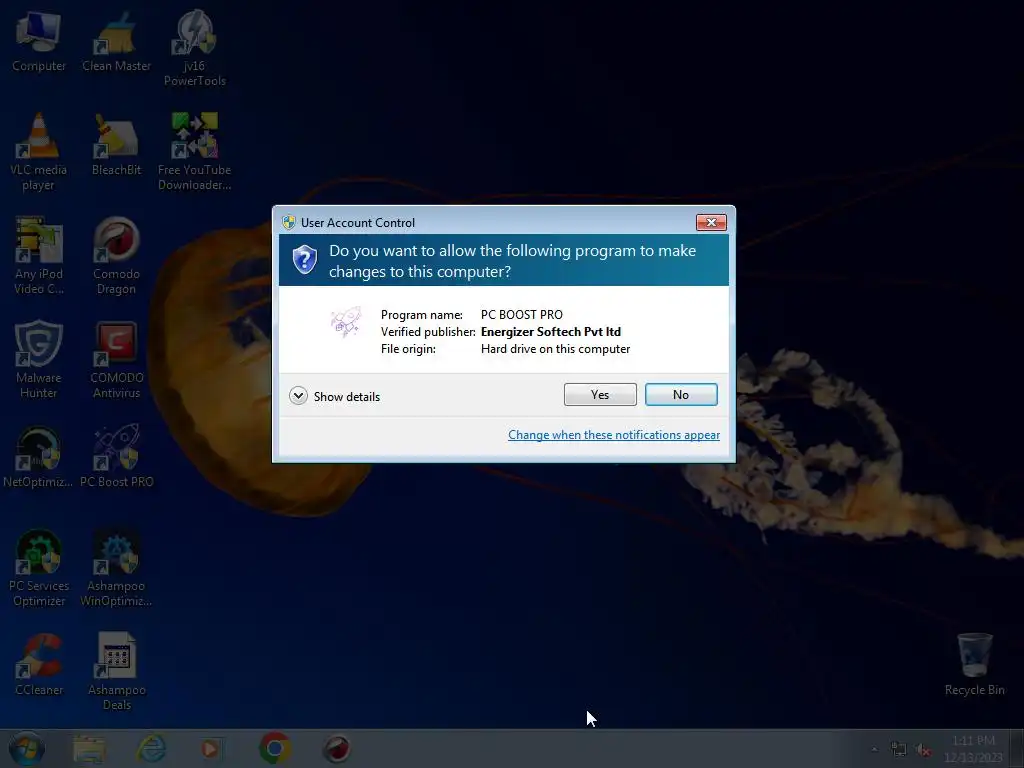Screen dimensions: 1024x768
Task: Click the taskbar clock and date
Action: [x=973, y=749]
